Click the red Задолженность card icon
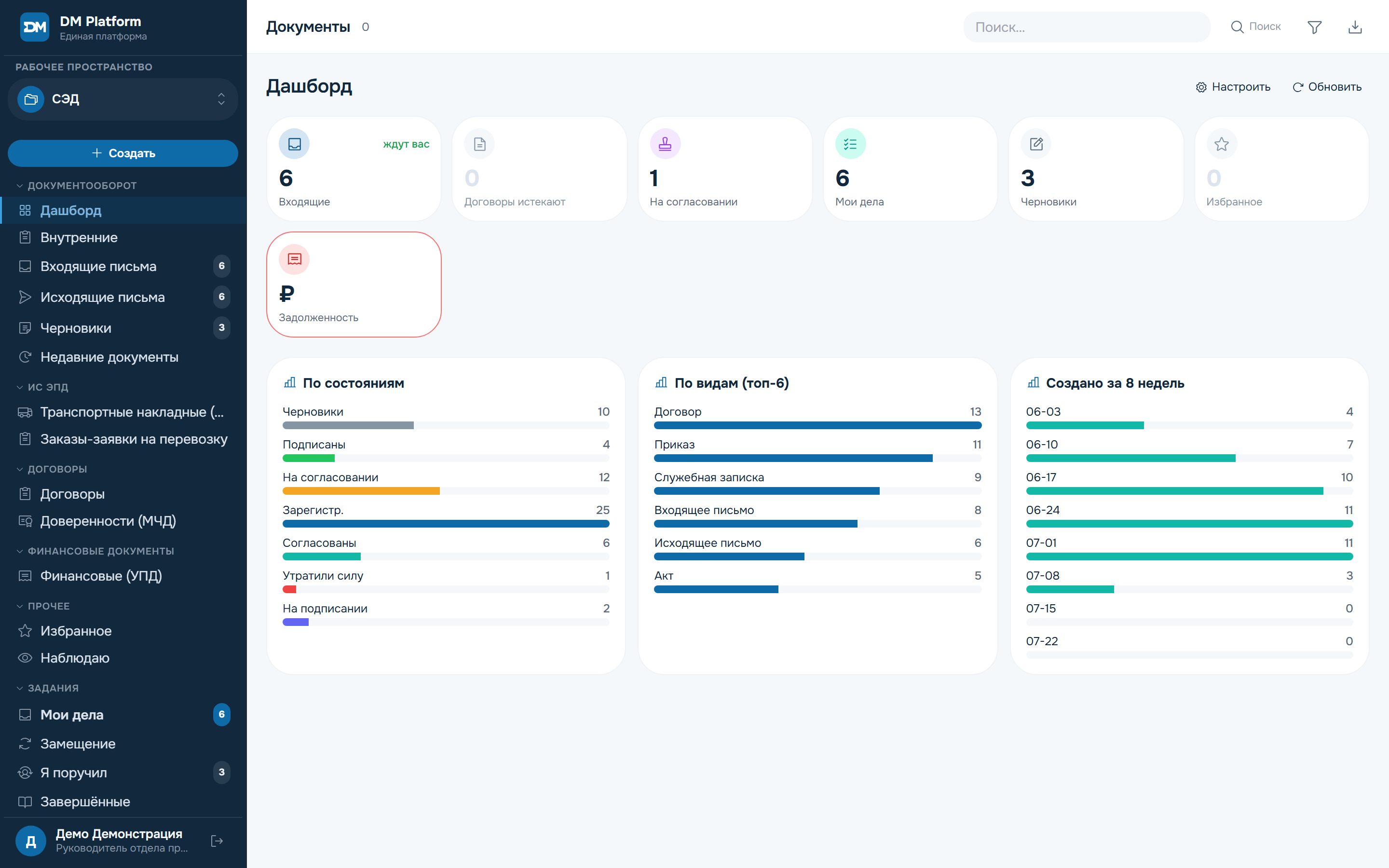Image resolution: width=1389 pixels, height=868 pixels. 294,259
